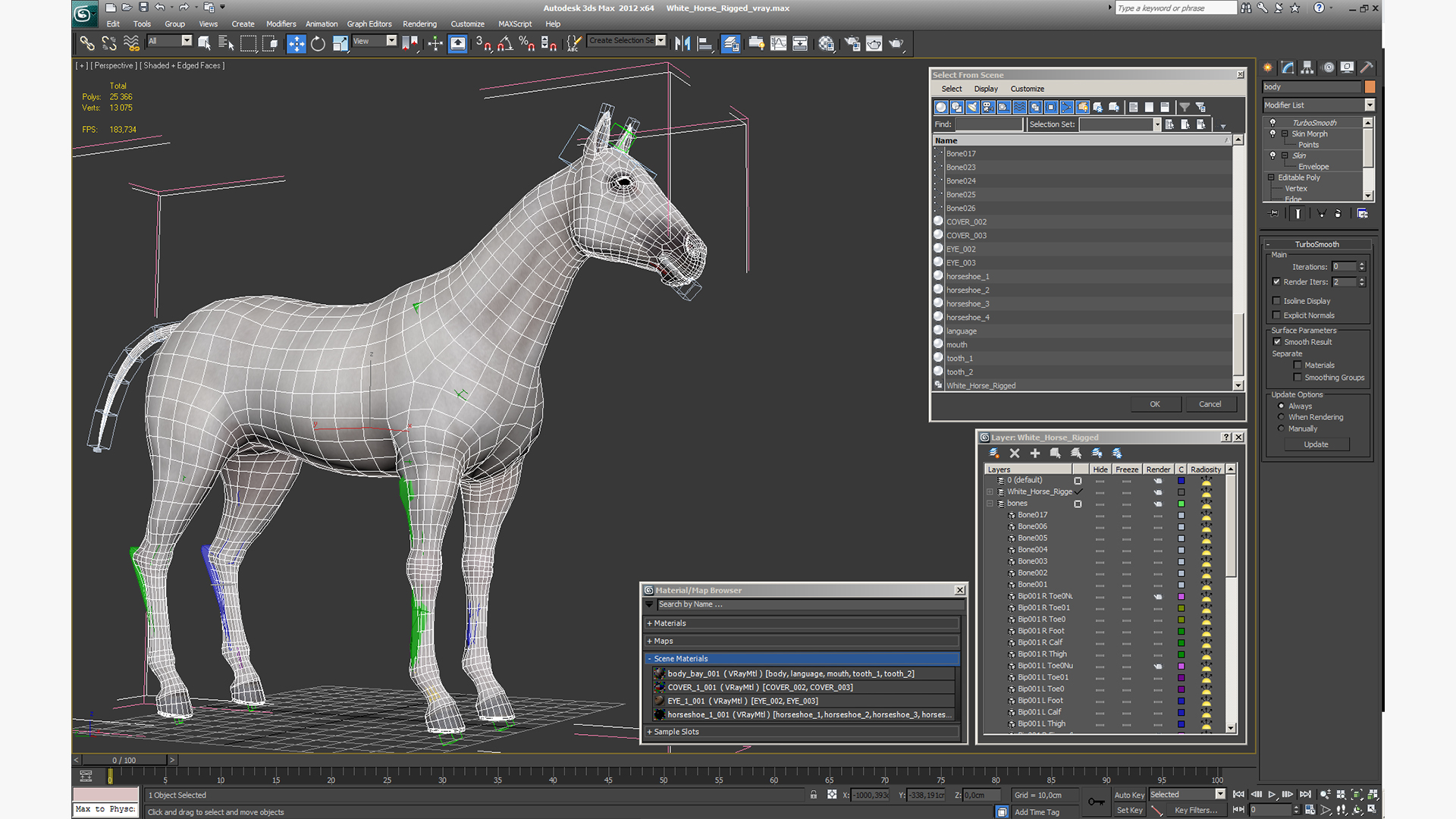The image size is (1456, 819).
Task: Activate Select and Move tool
Action: pyautogui.click(x=297, y=43)
